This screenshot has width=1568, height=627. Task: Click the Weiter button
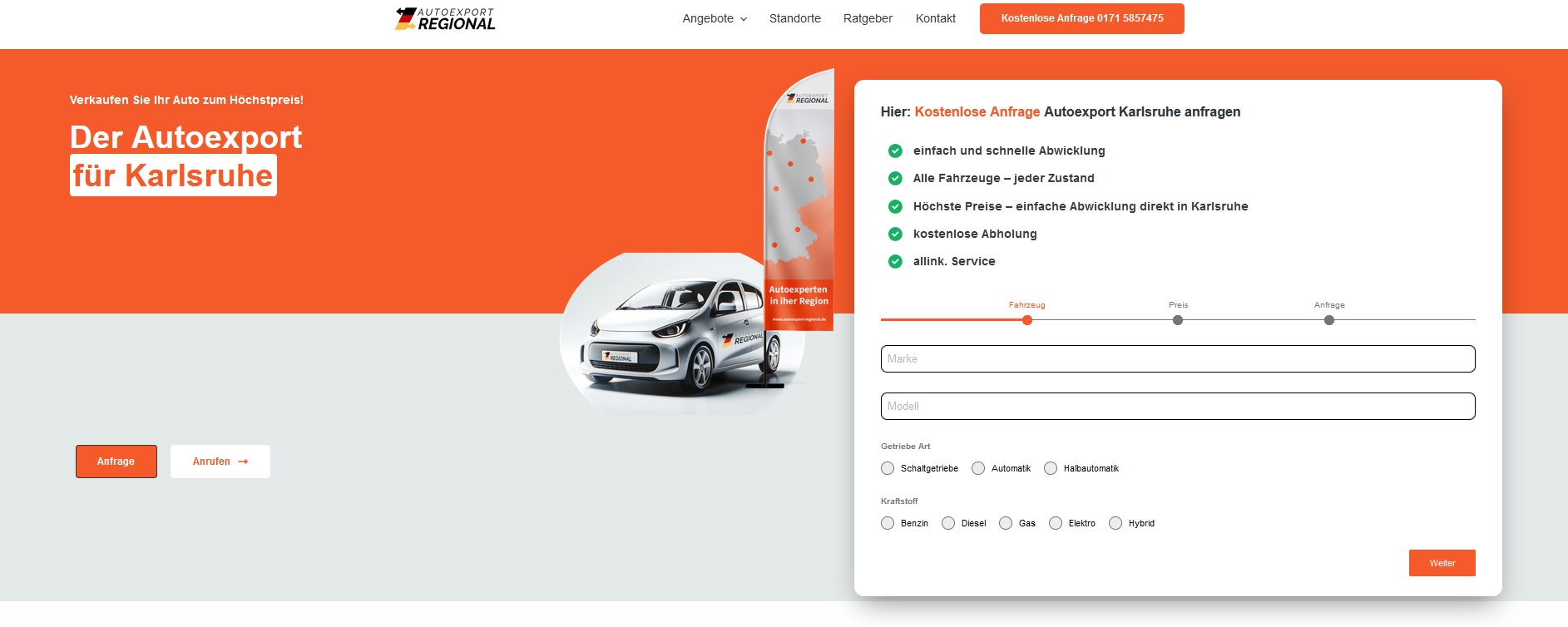tap(1442, 563)
